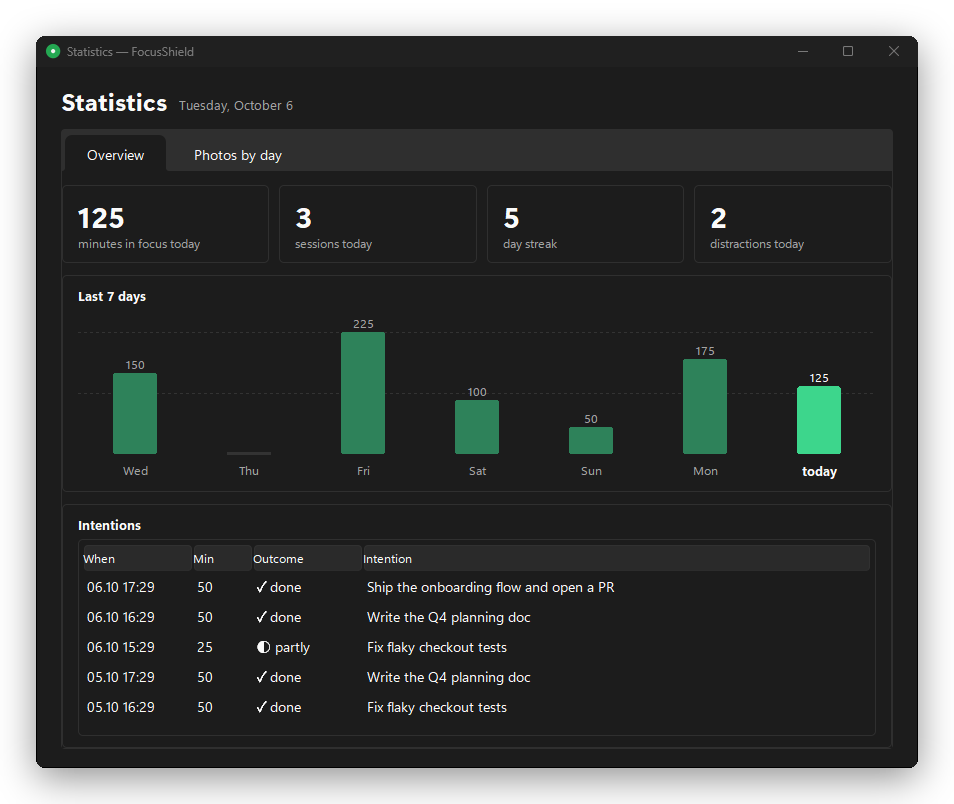Open the Photos by day tab
The image size is (954, 804).
tap(237, 155)
